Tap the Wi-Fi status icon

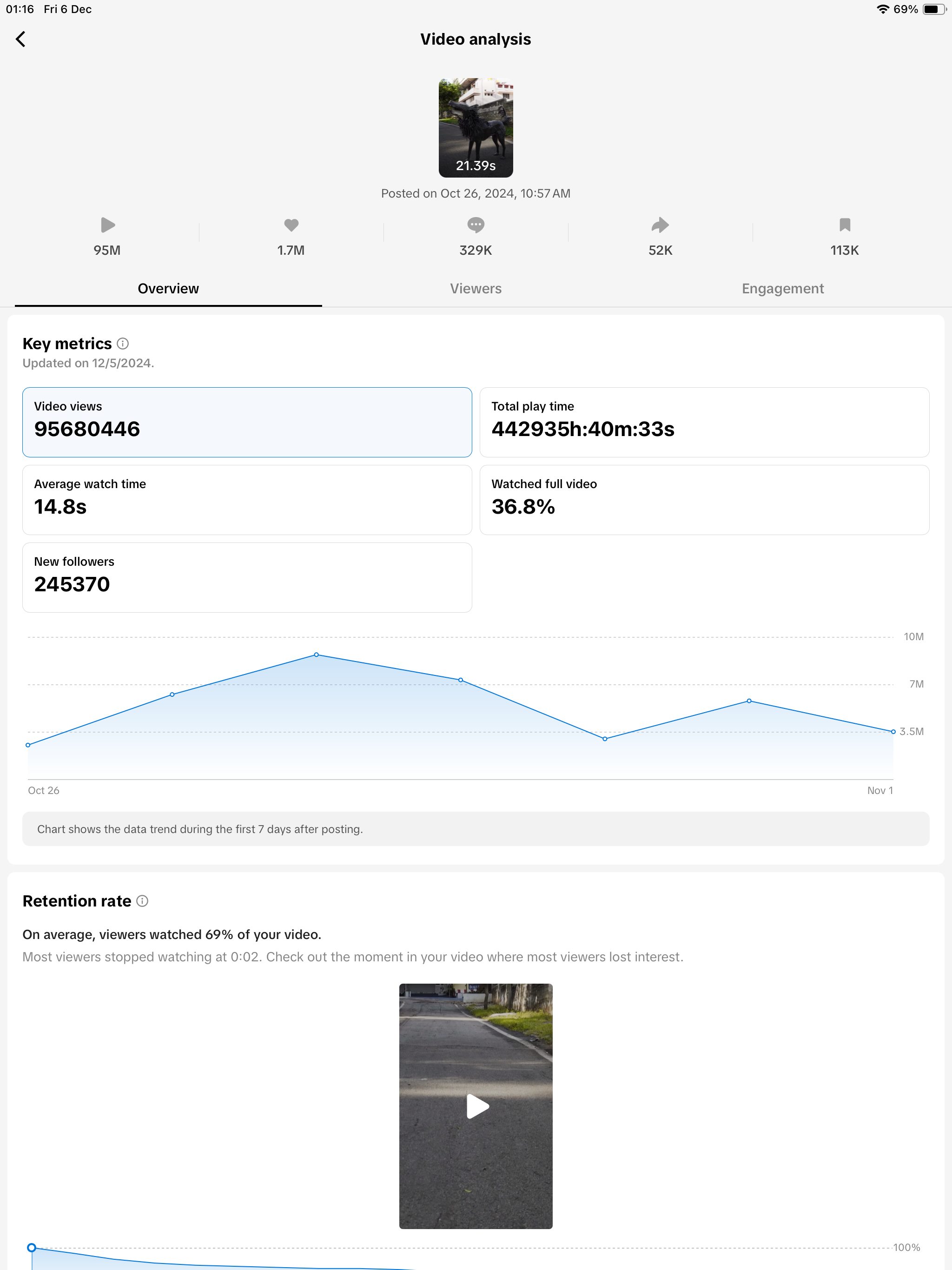click(x=883, y=9)
